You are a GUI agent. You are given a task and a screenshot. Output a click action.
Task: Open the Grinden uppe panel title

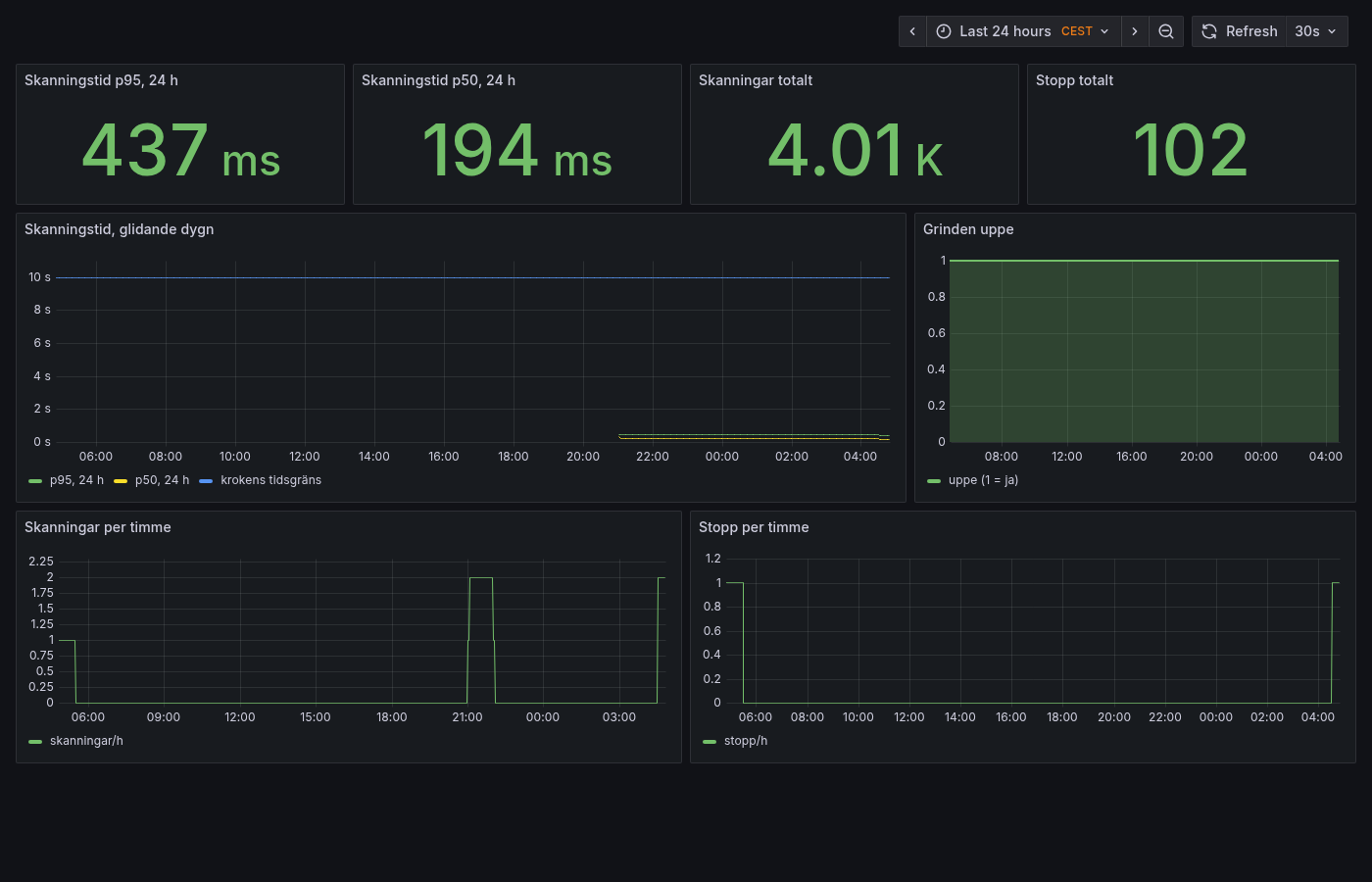[x=968, y=229]
